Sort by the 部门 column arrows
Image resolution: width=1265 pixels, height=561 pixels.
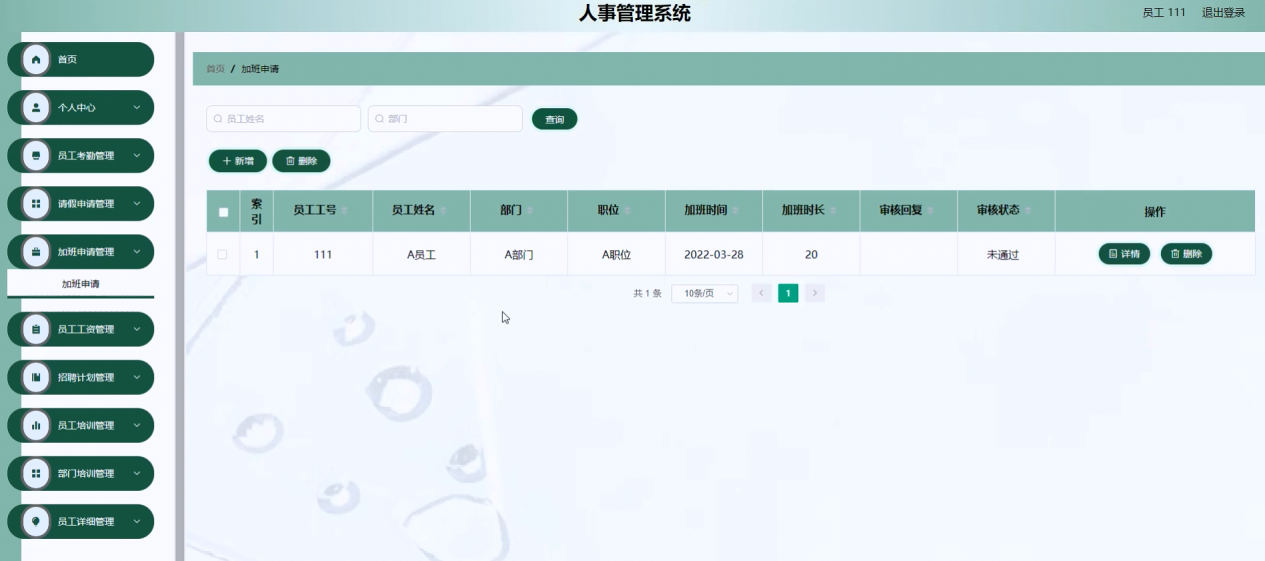click(530, 211)
